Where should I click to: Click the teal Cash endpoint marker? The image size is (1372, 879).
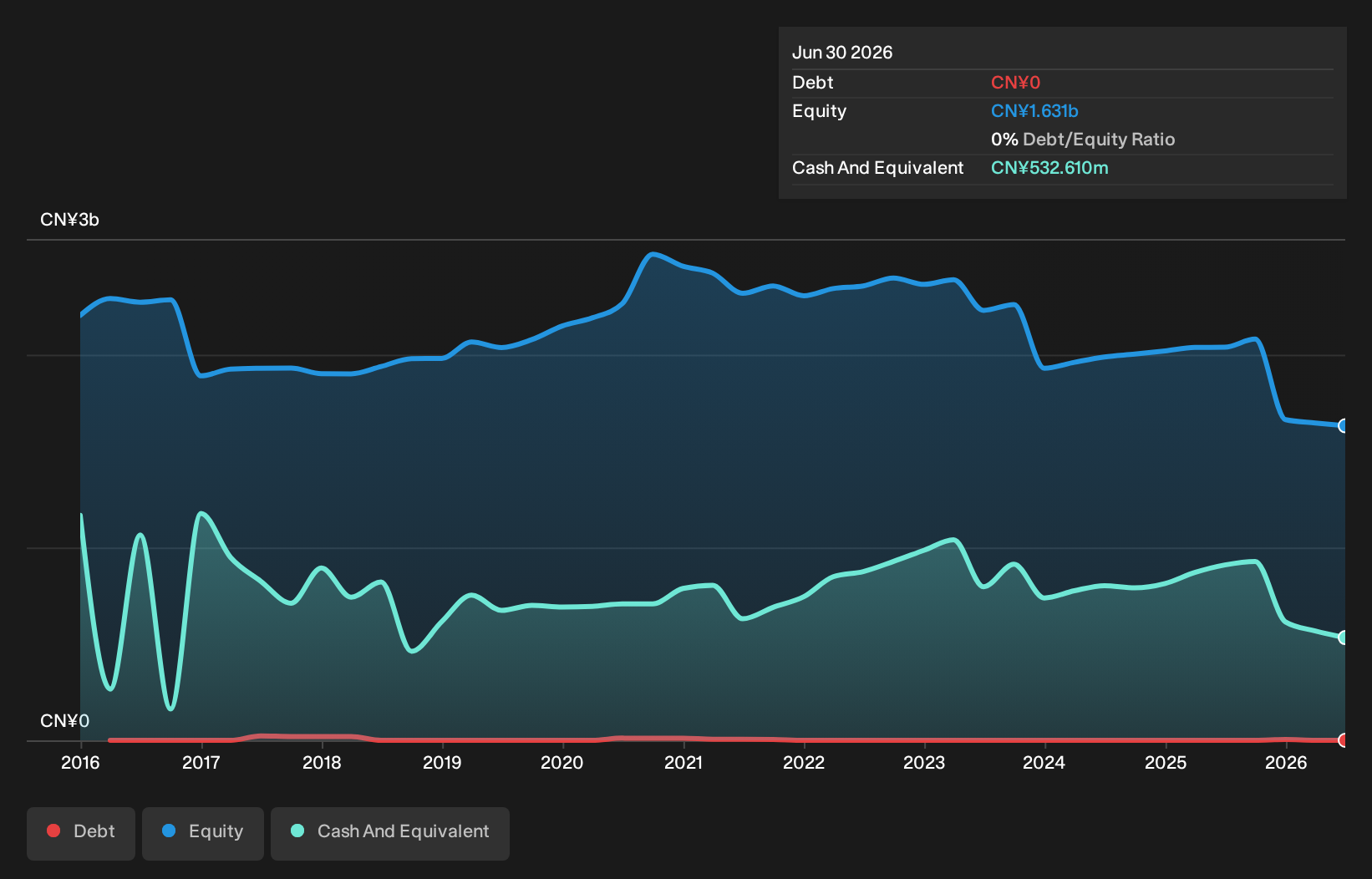click(1344, 638)
